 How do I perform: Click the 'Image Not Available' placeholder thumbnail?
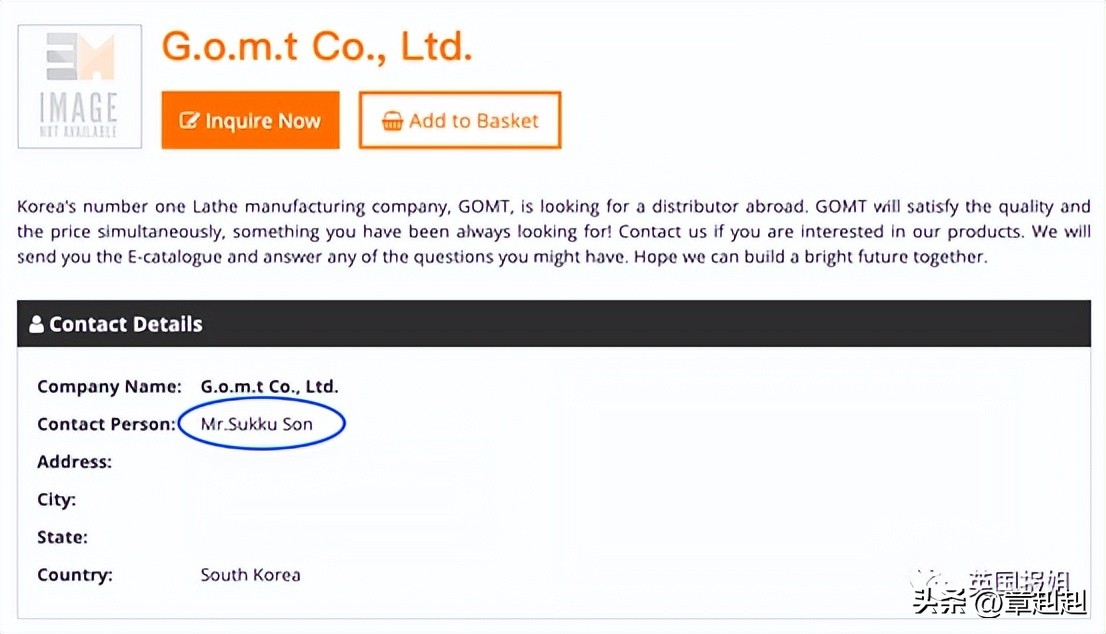[80, 86]
